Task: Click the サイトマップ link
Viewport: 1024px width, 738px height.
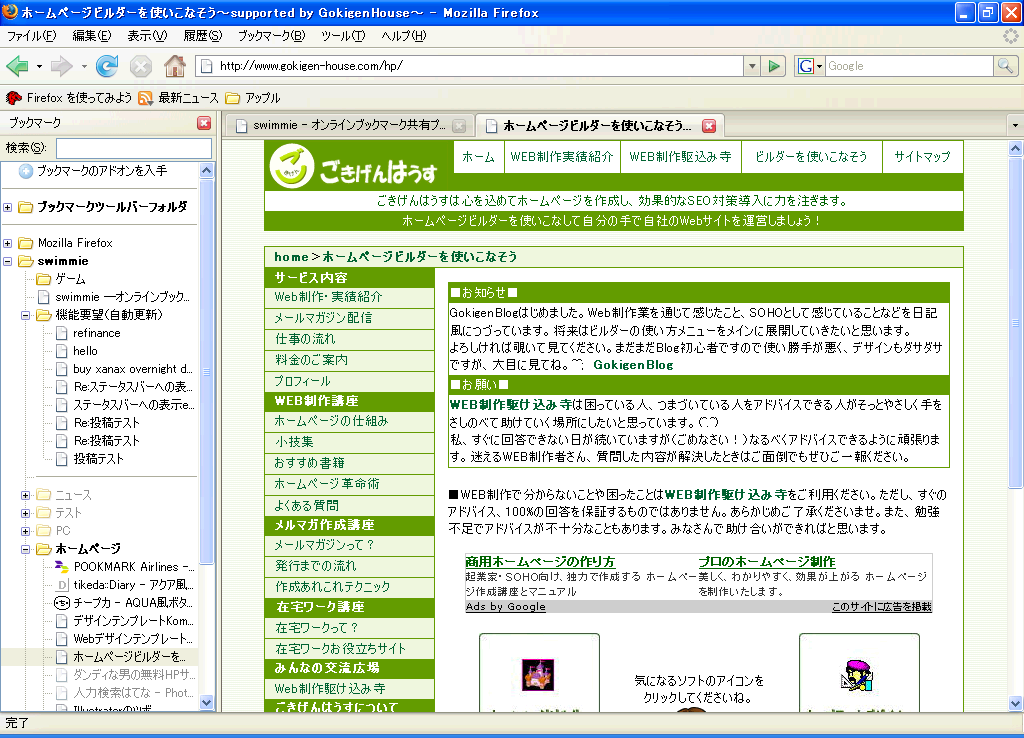Action: click(x=922, y=157)
